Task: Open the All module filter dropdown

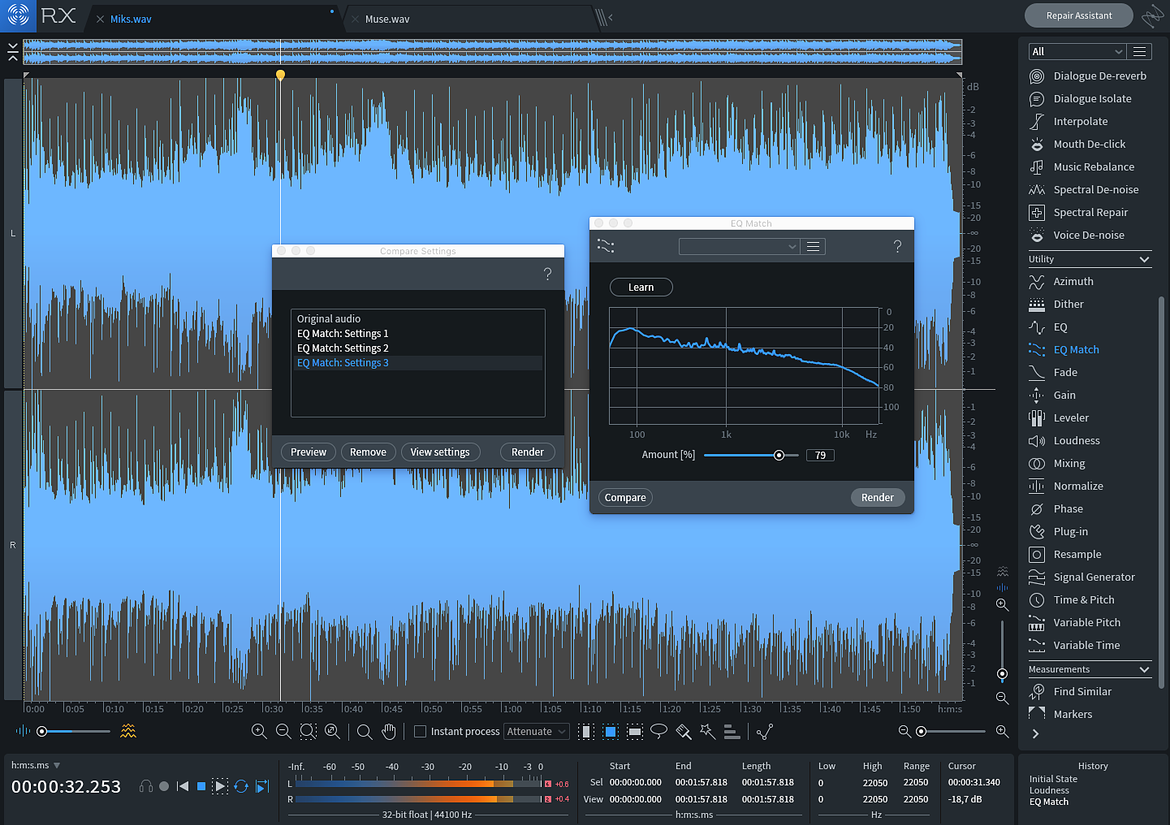Action: pyautogui.click(x=1077, y=51)
